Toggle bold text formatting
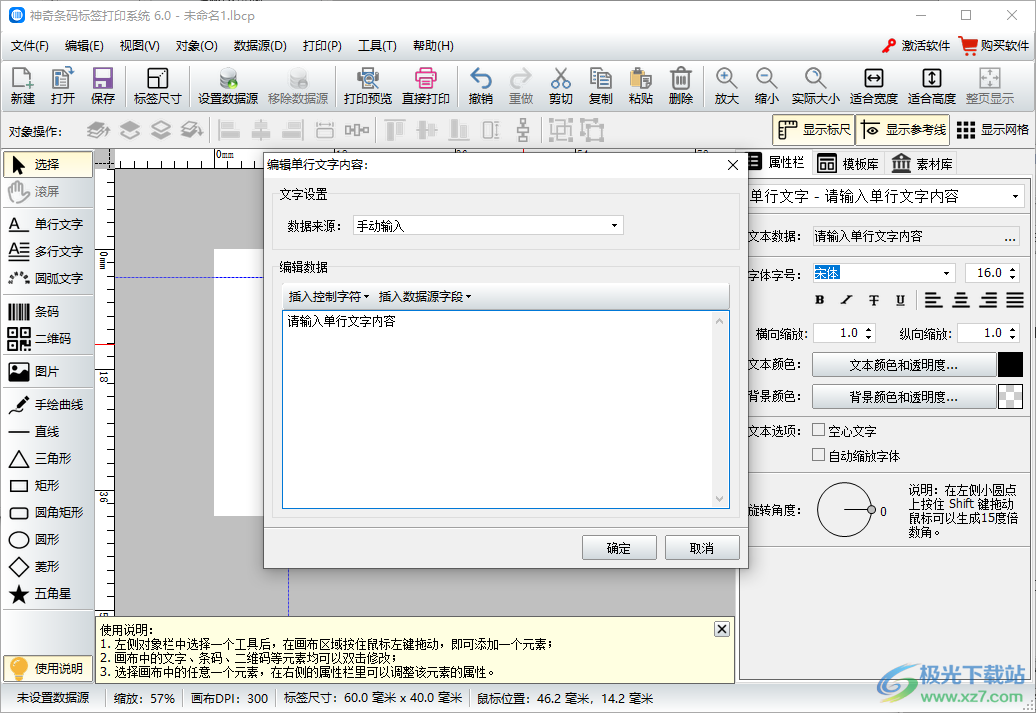Screen dimensions: 1036x713 819,300
